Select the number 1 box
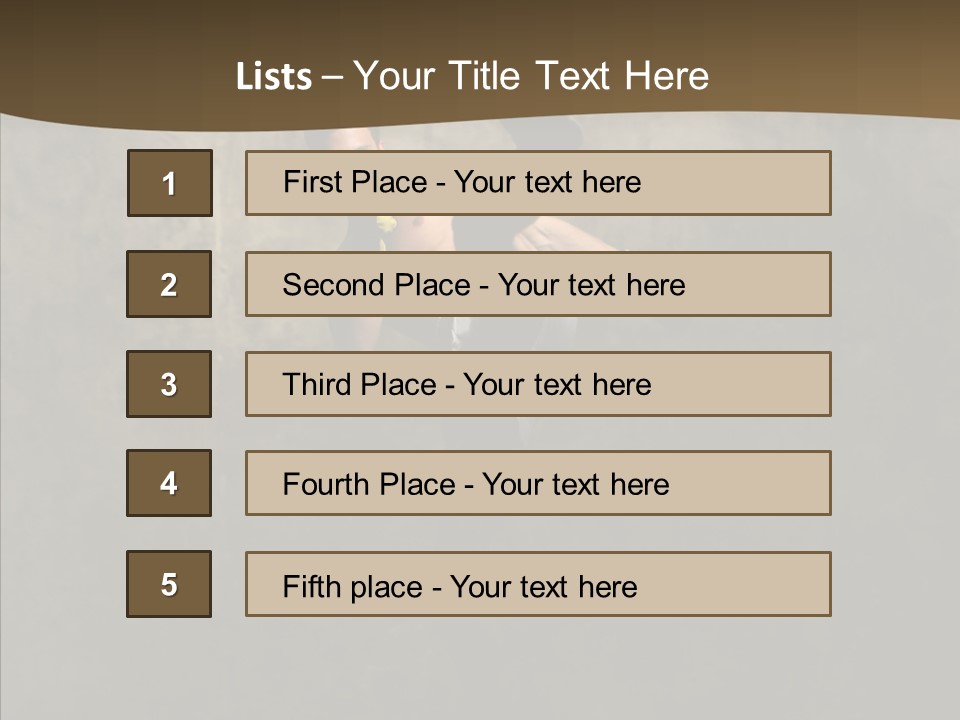The height and width of the screenshot is (720, 960). pyautogui.click(x=170, y=183)
